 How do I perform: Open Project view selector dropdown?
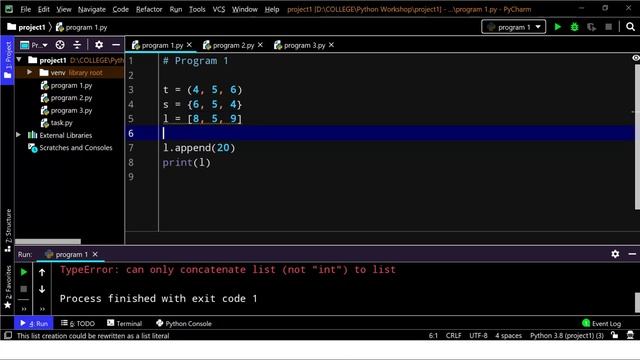(34, 45)
